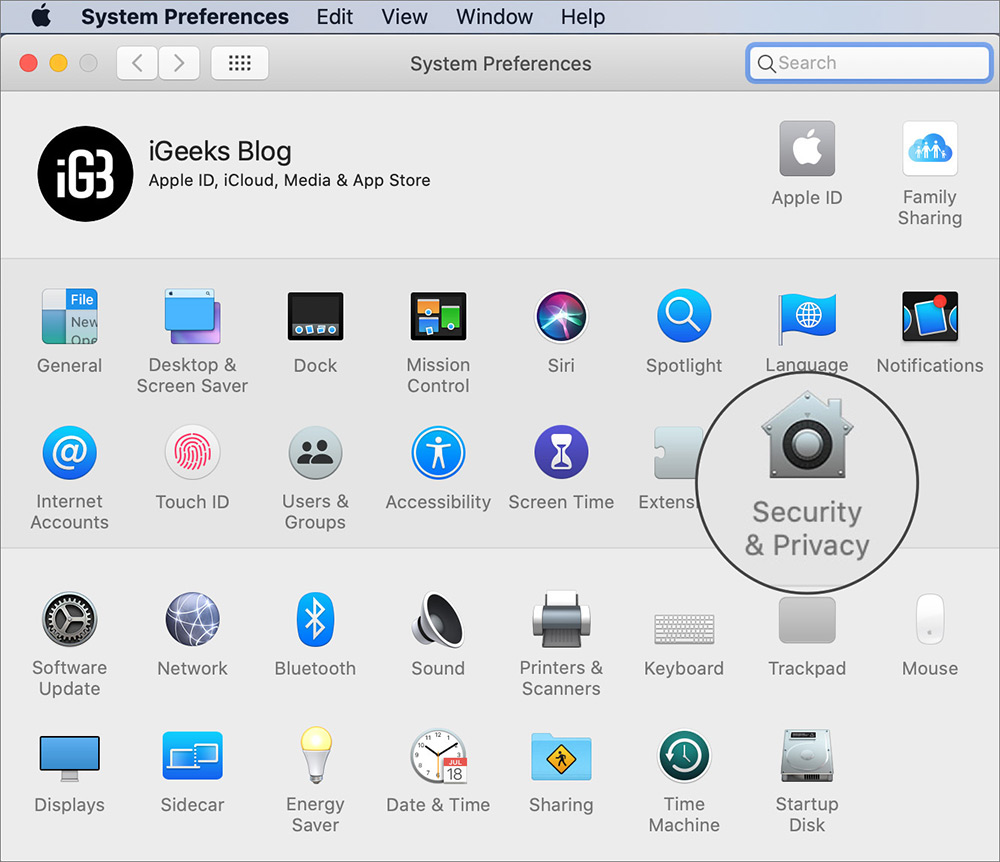Open the Startup Disk pane
Viewport: 1000px width, 862px height.
click(x=807, y=756)
